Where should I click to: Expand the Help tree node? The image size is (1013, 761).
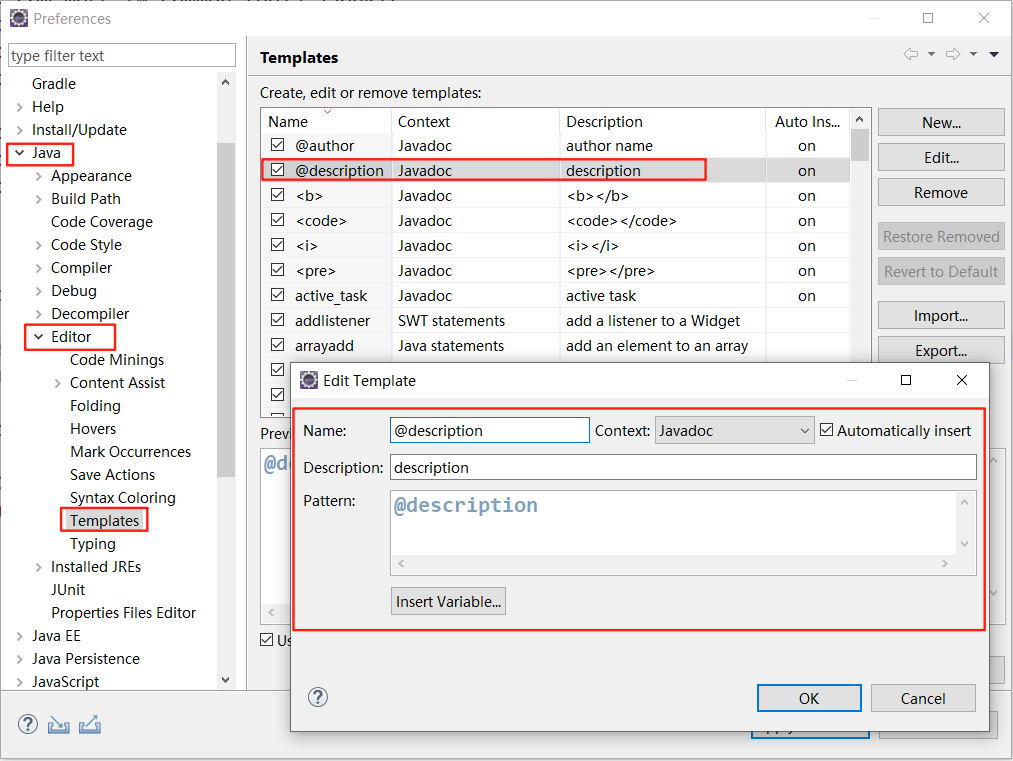[19, 107]
